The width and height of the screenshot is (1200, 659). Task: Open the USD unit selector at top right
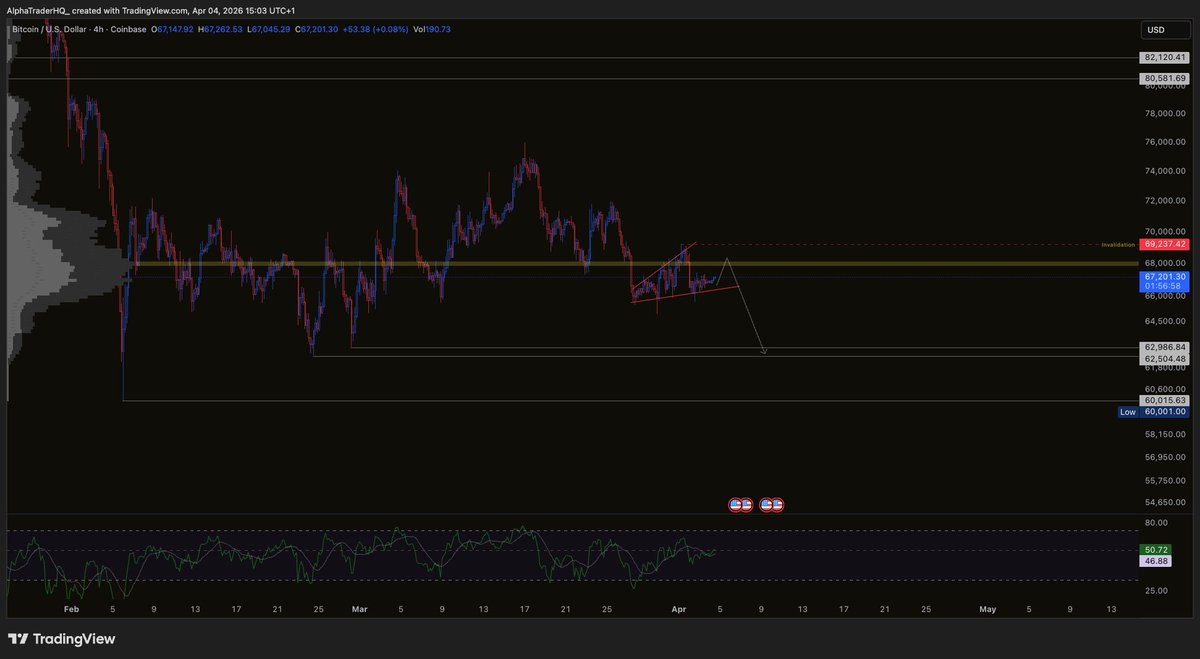point(1165,29)
